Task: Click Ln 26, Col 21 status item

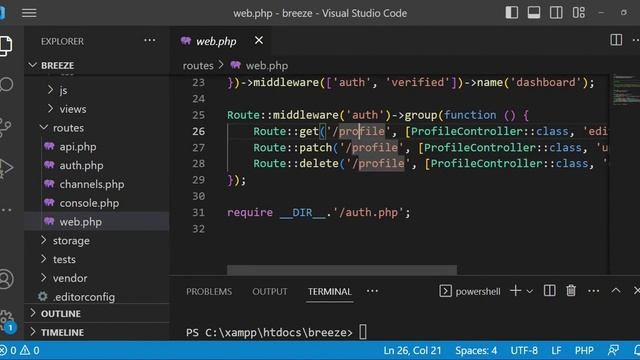Action: [x=412, y=350]
